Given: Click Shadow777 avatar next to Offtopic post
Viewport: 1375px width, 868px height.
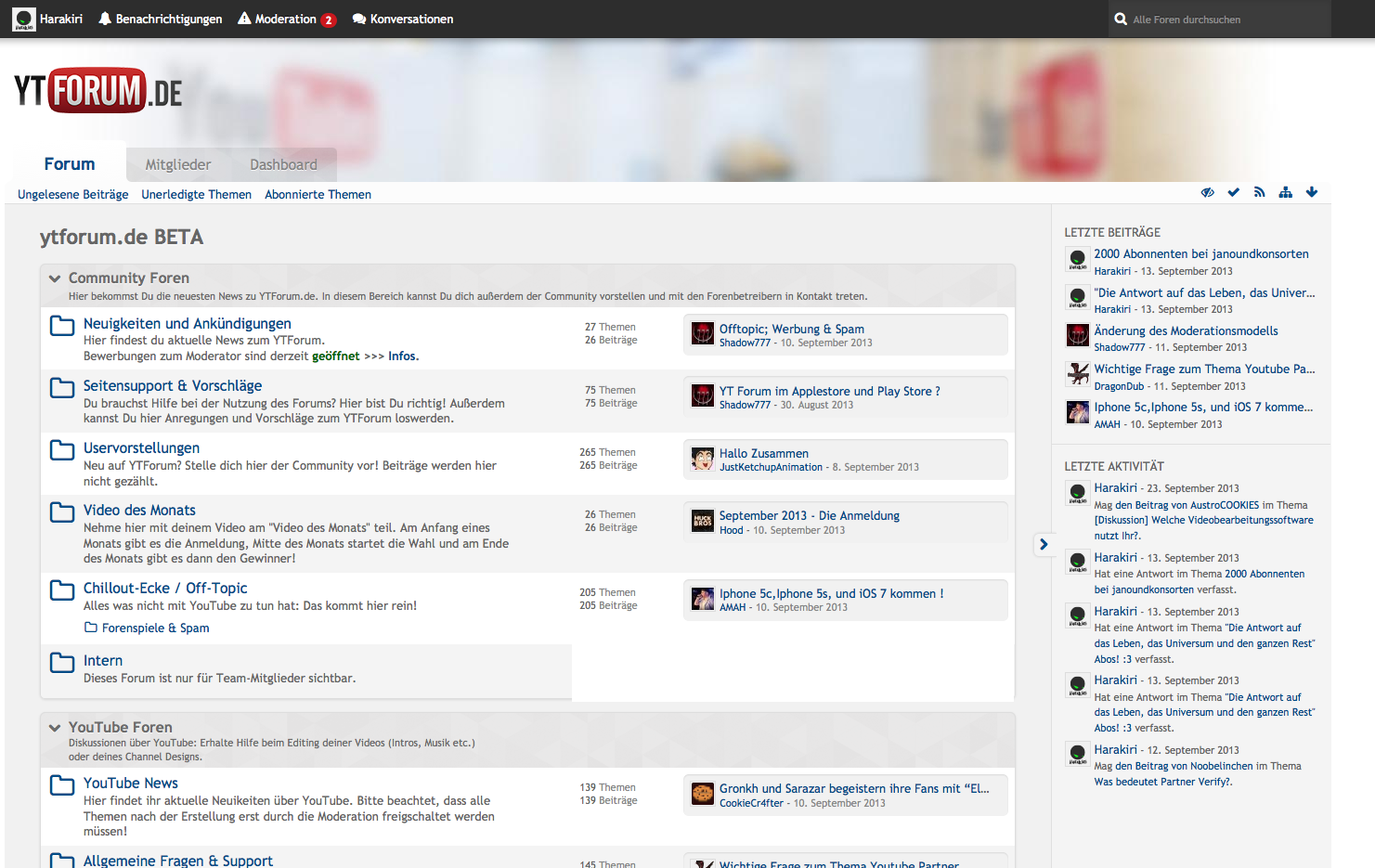Looking at the screenshot, I should pyautogui.click(x=703, y=334).
